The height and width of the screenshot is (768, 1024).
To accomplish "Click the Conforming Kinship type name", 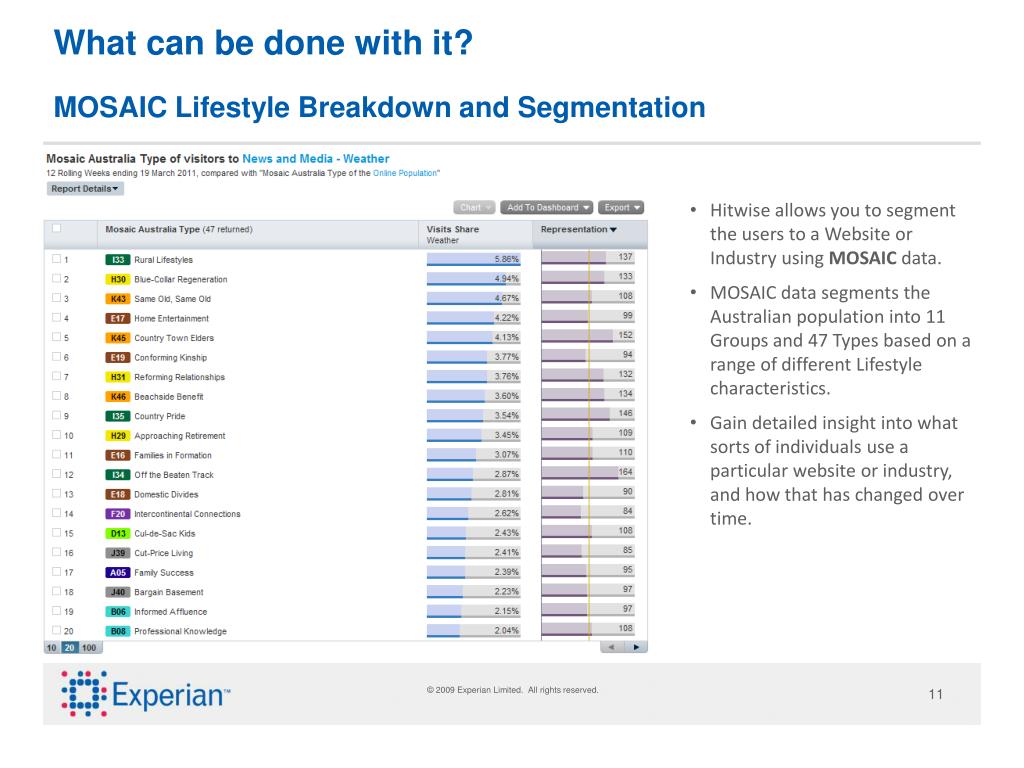I will tap(170, 358).
